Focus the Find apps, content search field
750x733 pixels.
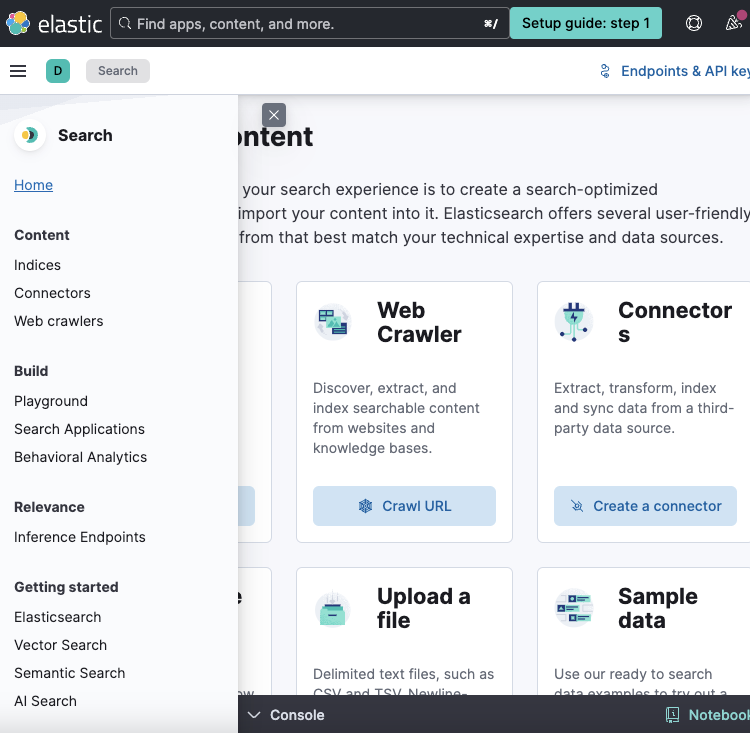pos(309,23)
